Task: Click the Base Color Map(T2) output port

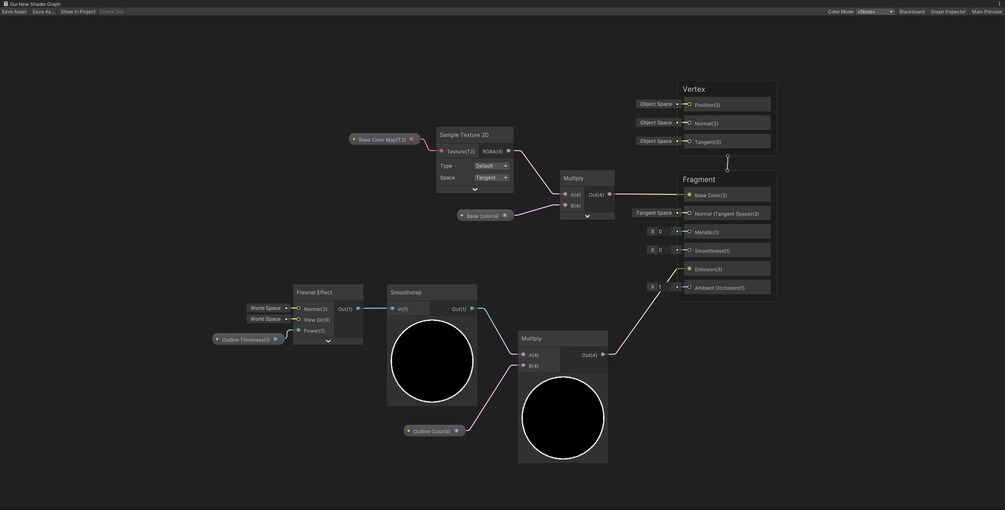Action: (411, 139)
